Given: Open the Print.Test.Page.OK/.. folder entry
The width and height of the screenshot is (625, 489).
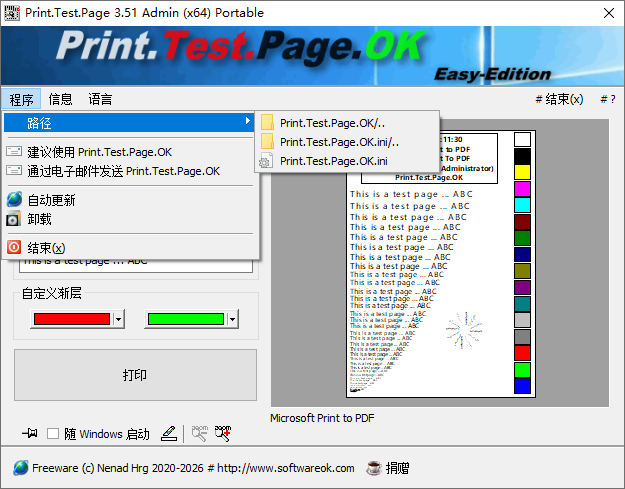Looking at the screenshot, I should 347,123.
